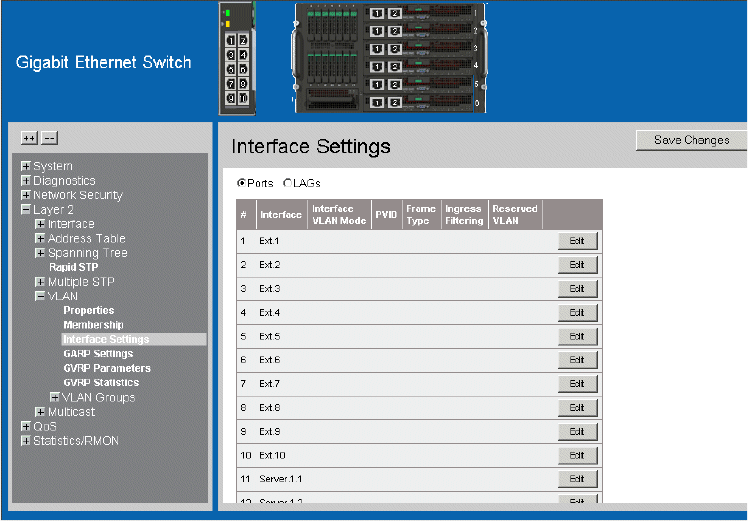This screenshot has width=748, height=521.
Task: Expand the VLAN Groups node
Action: 54,398
